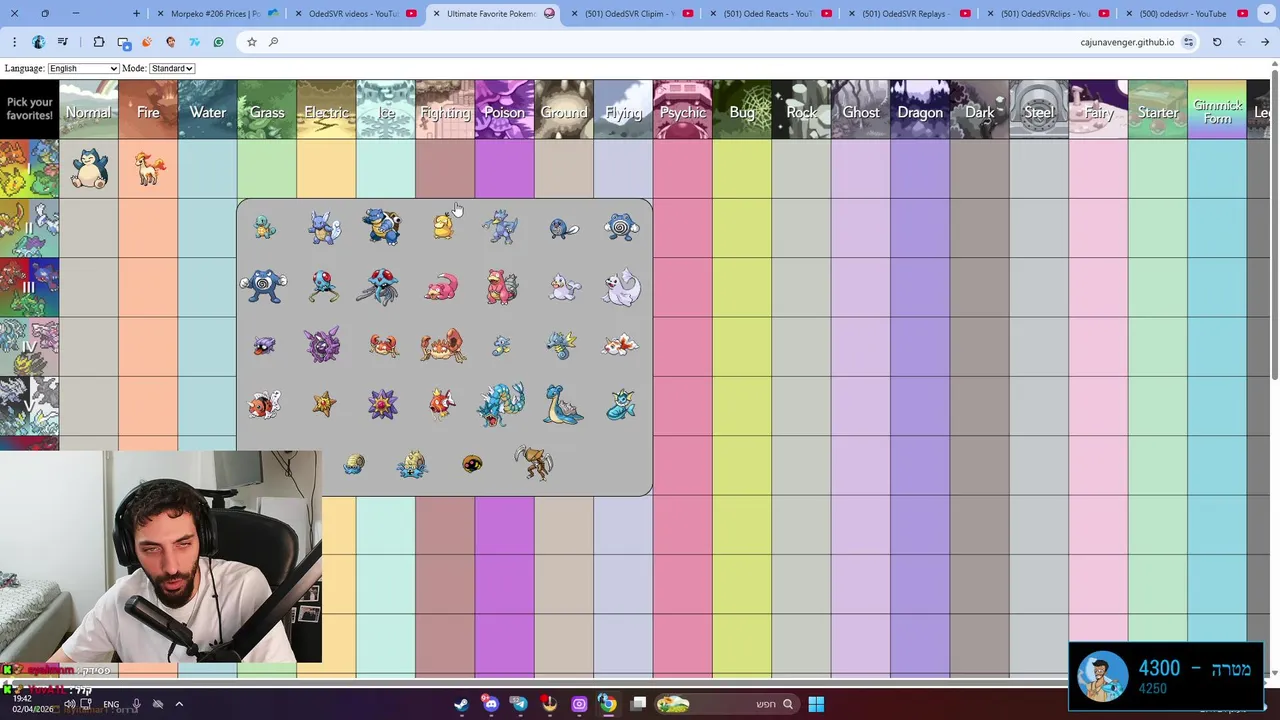The height and width of the screenshot is (720, 1280).
Task: Click the Psychic type header
Action: 683,111
